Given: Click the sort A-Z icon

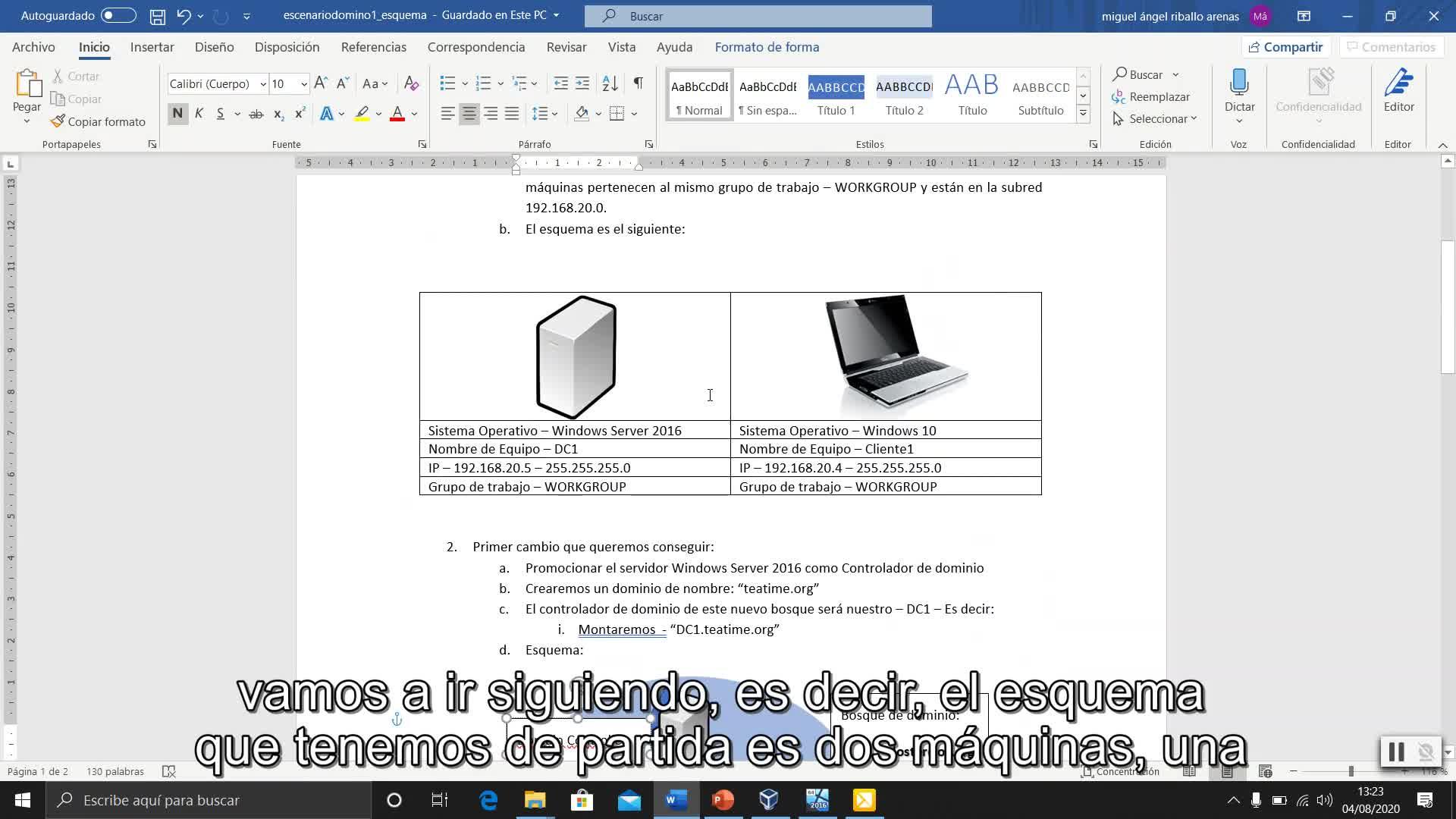Looking at the screenshot, I should tap(610, 83).
